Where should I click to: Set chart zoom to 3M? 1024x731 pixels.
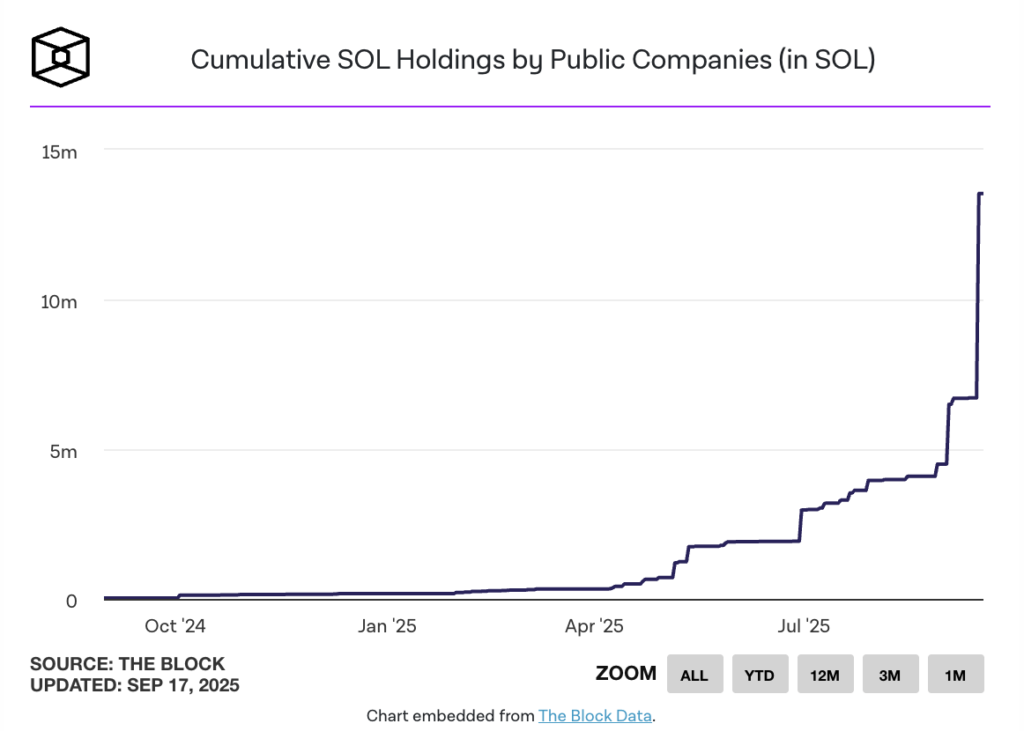[x=891, y=674]
